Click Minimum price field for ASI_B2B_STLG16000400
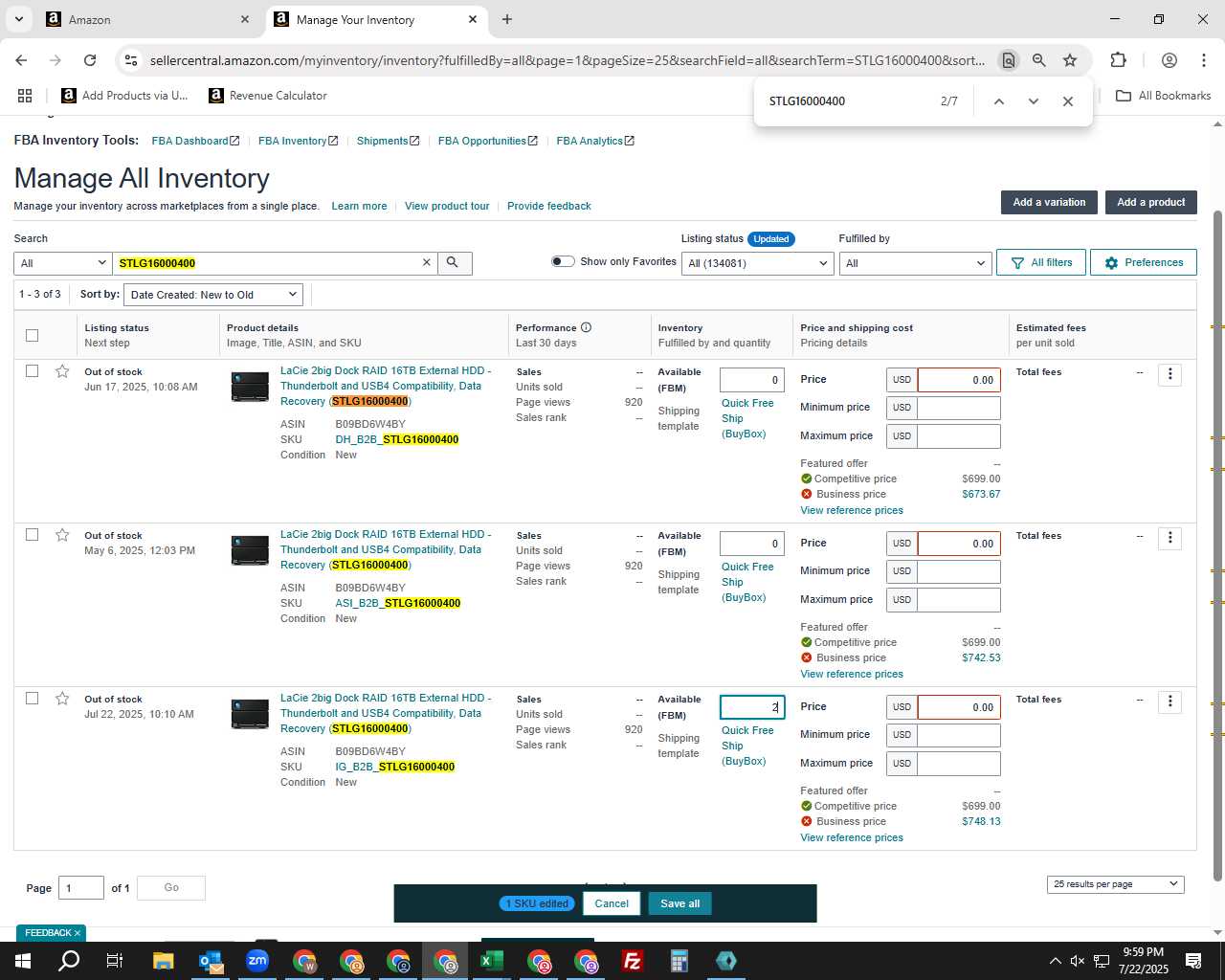Screen dimensions: 1225x980 959,571
